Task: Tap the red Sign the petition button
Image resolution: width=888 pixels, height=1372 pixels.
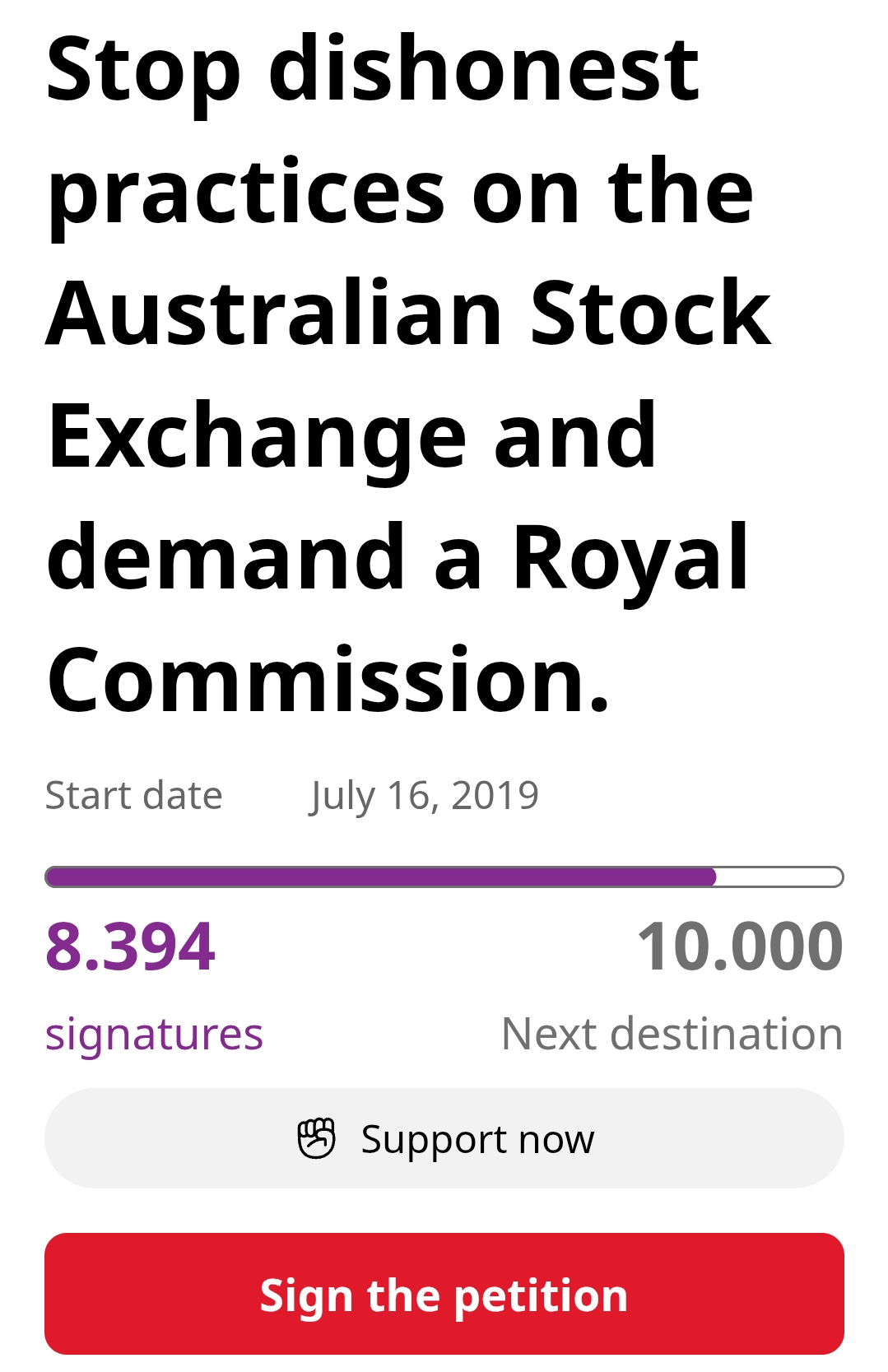Action: [444, 1294]
